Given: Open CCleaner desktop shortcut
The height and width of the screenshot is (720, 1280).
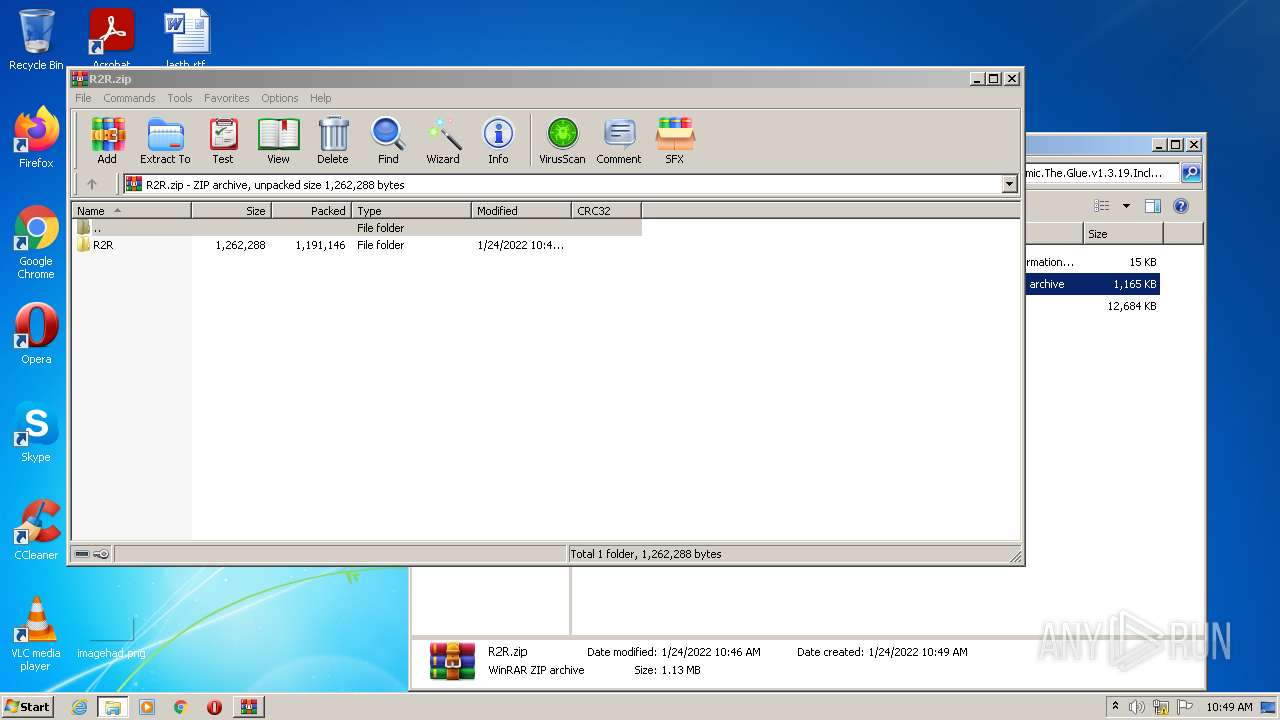Looking at the screenshot, I should click(x=36, y=530).
